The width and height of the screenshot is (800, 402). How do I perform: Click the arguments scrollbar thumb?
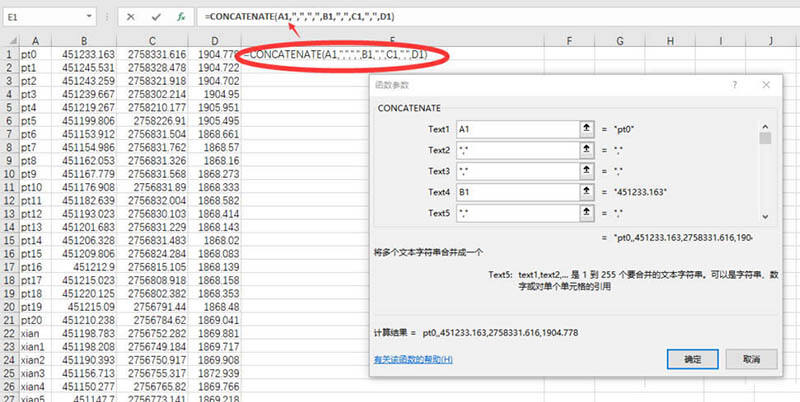pyautogui.click(x=765, y=138)
